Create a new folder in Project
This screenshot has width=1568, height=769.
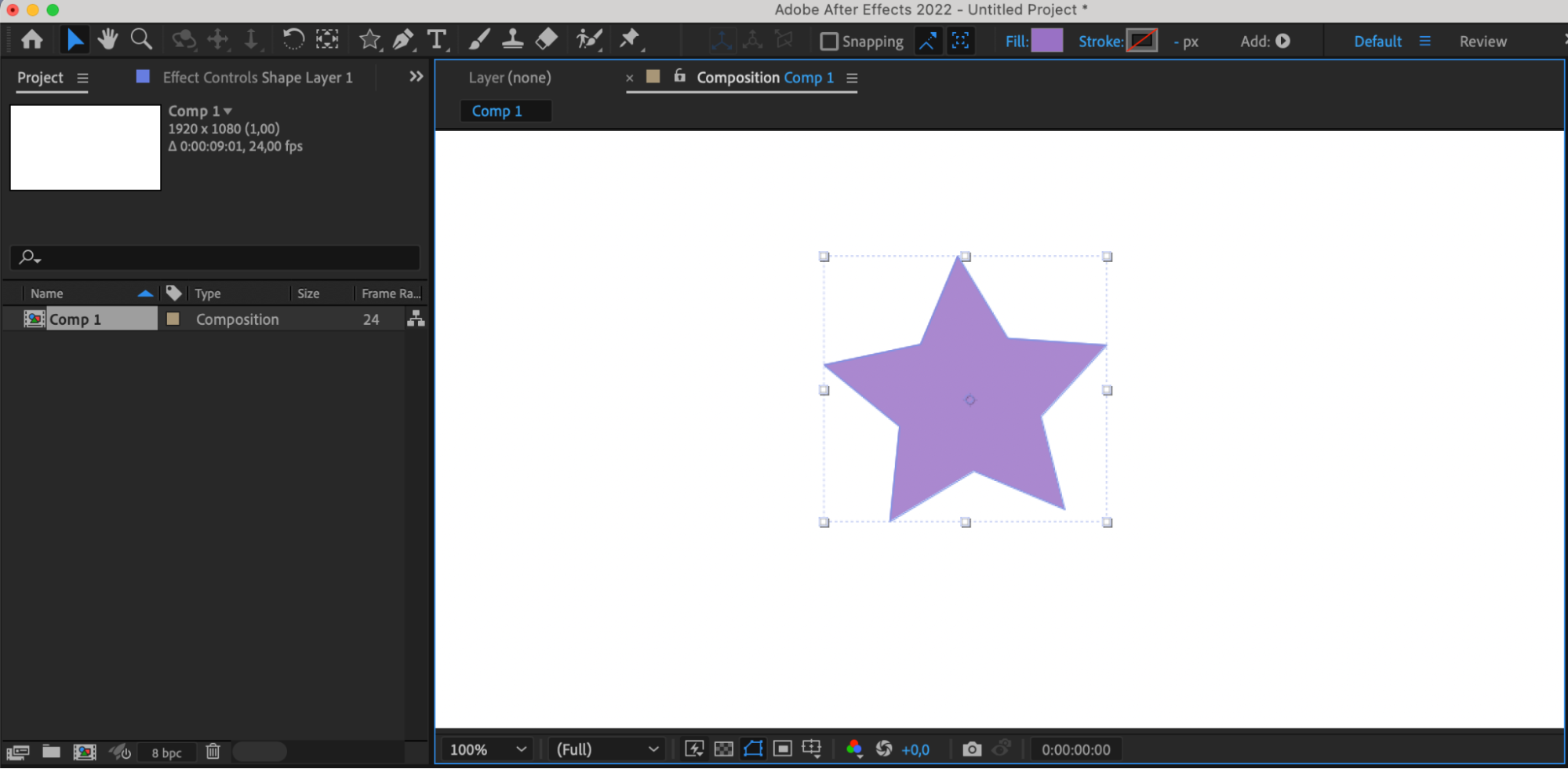[x=51, y=752]
